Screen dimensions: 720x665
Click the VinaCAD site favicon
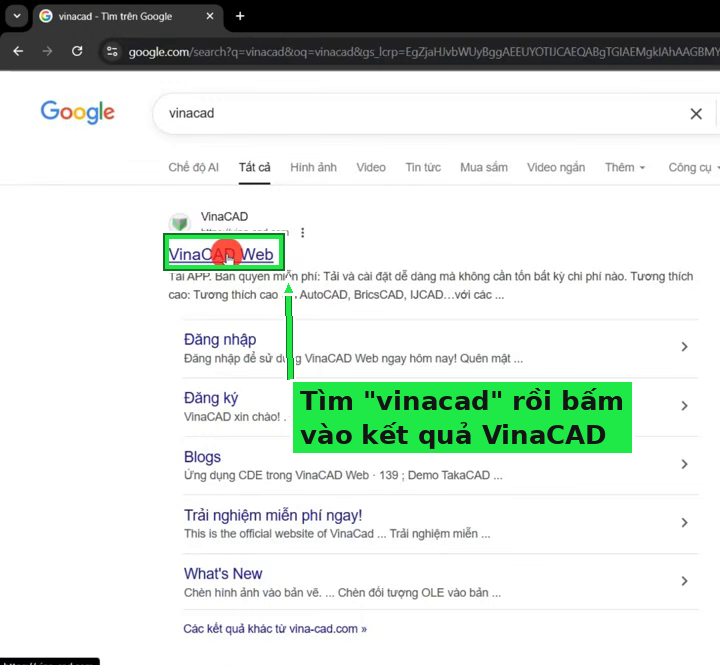pyautogui.click(x=180, y=223)
